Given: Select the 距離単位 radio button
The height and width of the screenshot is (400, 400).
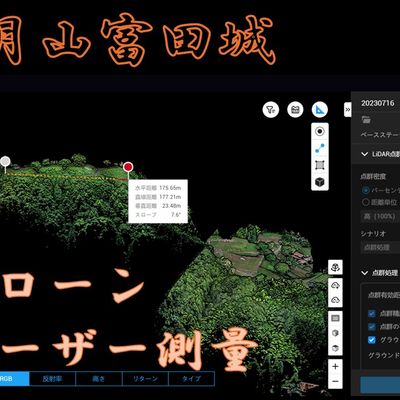Looking at the screenshot, I should [366, 202].
